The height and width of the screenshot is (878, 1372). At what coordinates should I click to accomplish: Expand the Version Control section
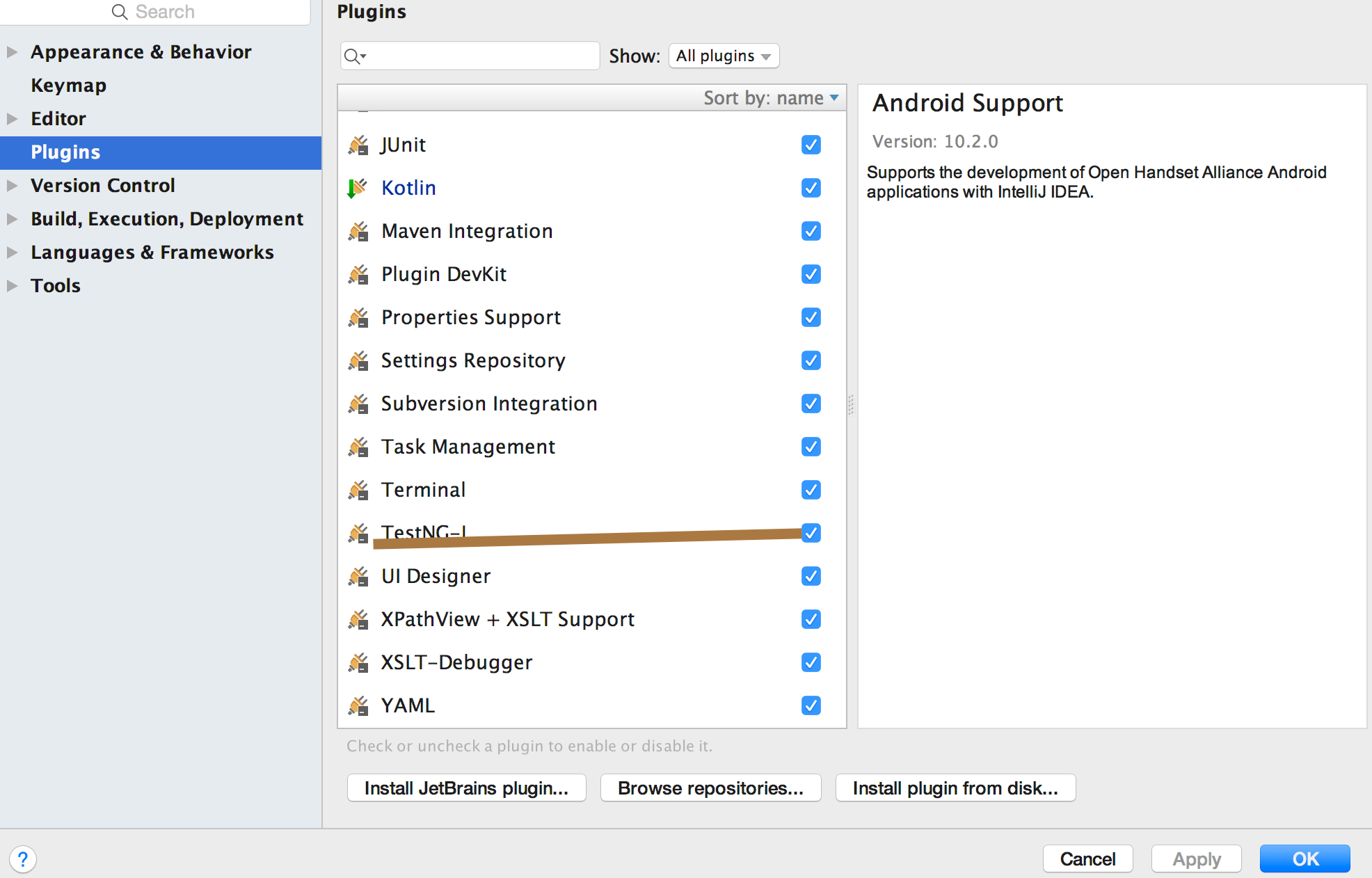click(x=12, y=186)
